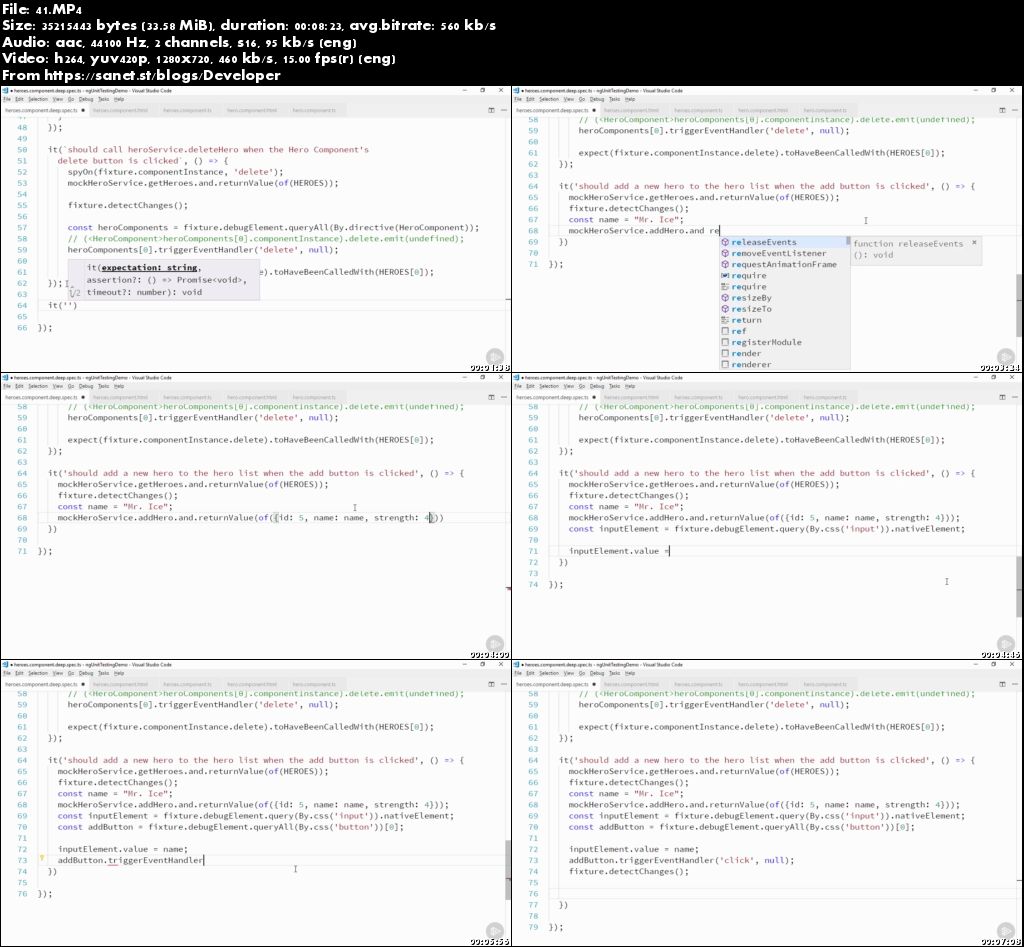
Task: Click split editor icon in the parameter-hint popup frame
Action: click(x=491, y=110)
